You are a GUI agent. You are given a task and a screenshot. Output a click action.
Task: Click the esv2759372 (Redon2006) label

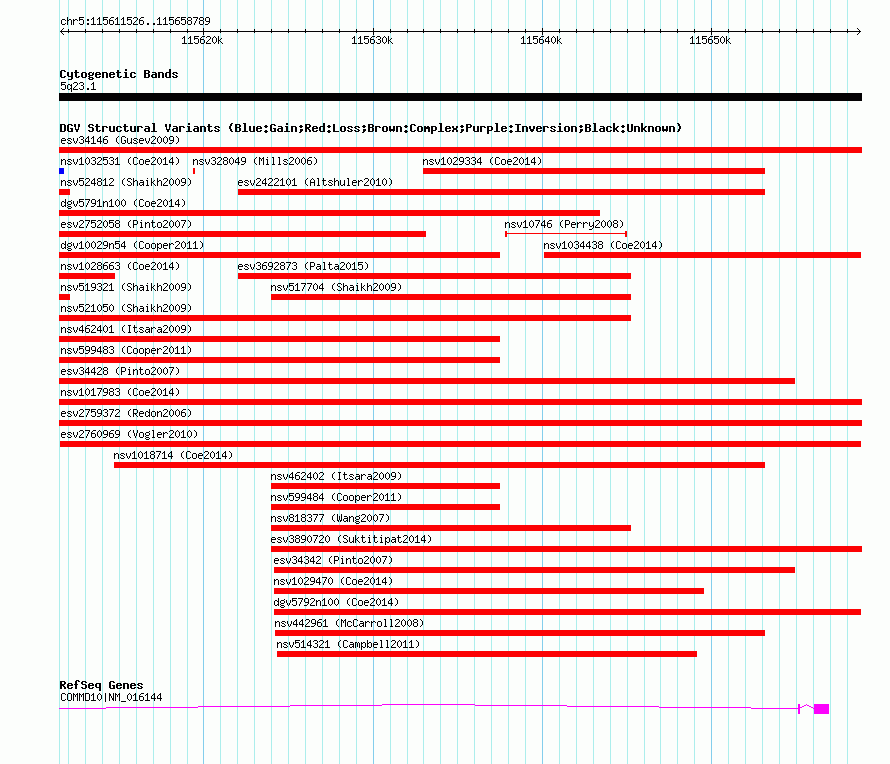(x=126, y=413)
